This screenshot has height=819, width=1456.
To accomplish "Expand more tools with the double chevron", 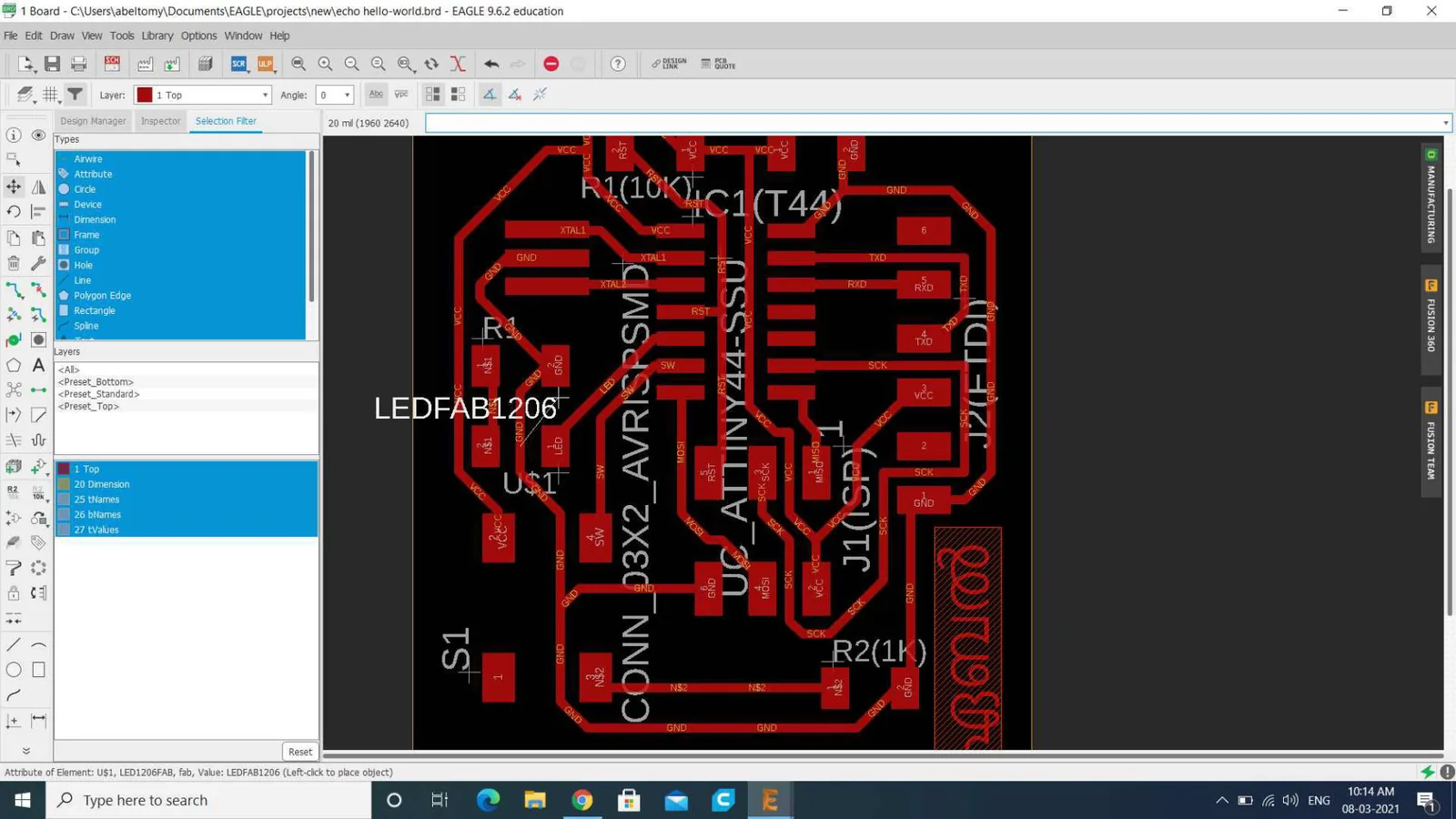I will click(x=25, y=751).
